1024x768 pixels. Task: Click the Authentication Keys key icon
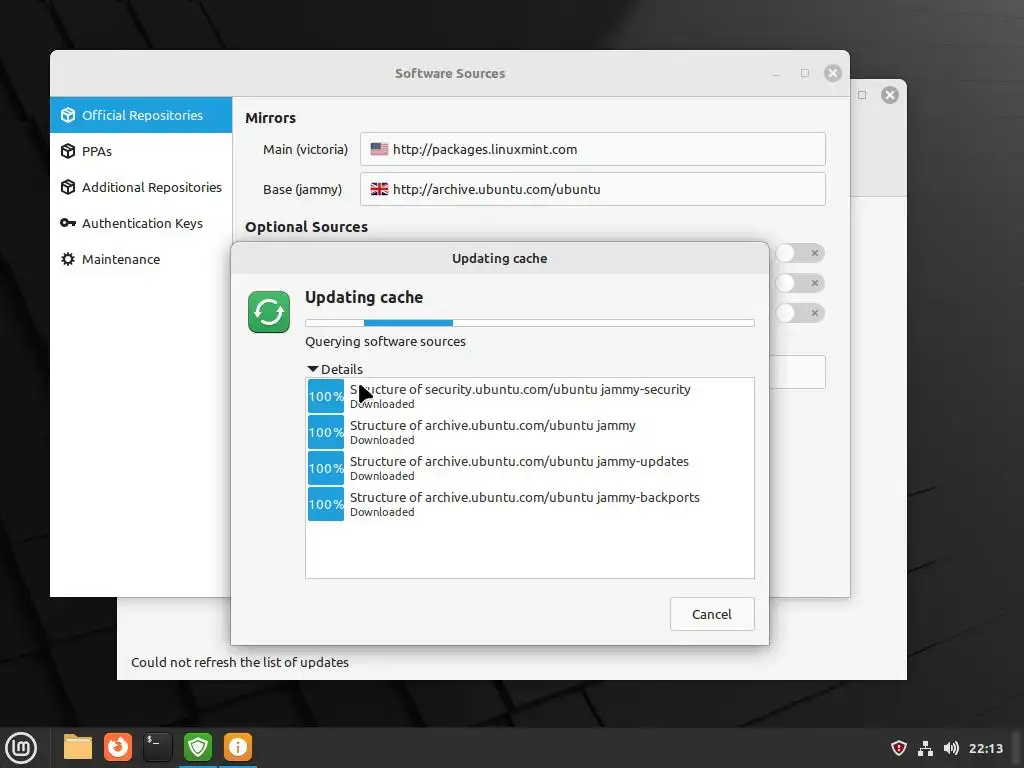click(68, 223)
